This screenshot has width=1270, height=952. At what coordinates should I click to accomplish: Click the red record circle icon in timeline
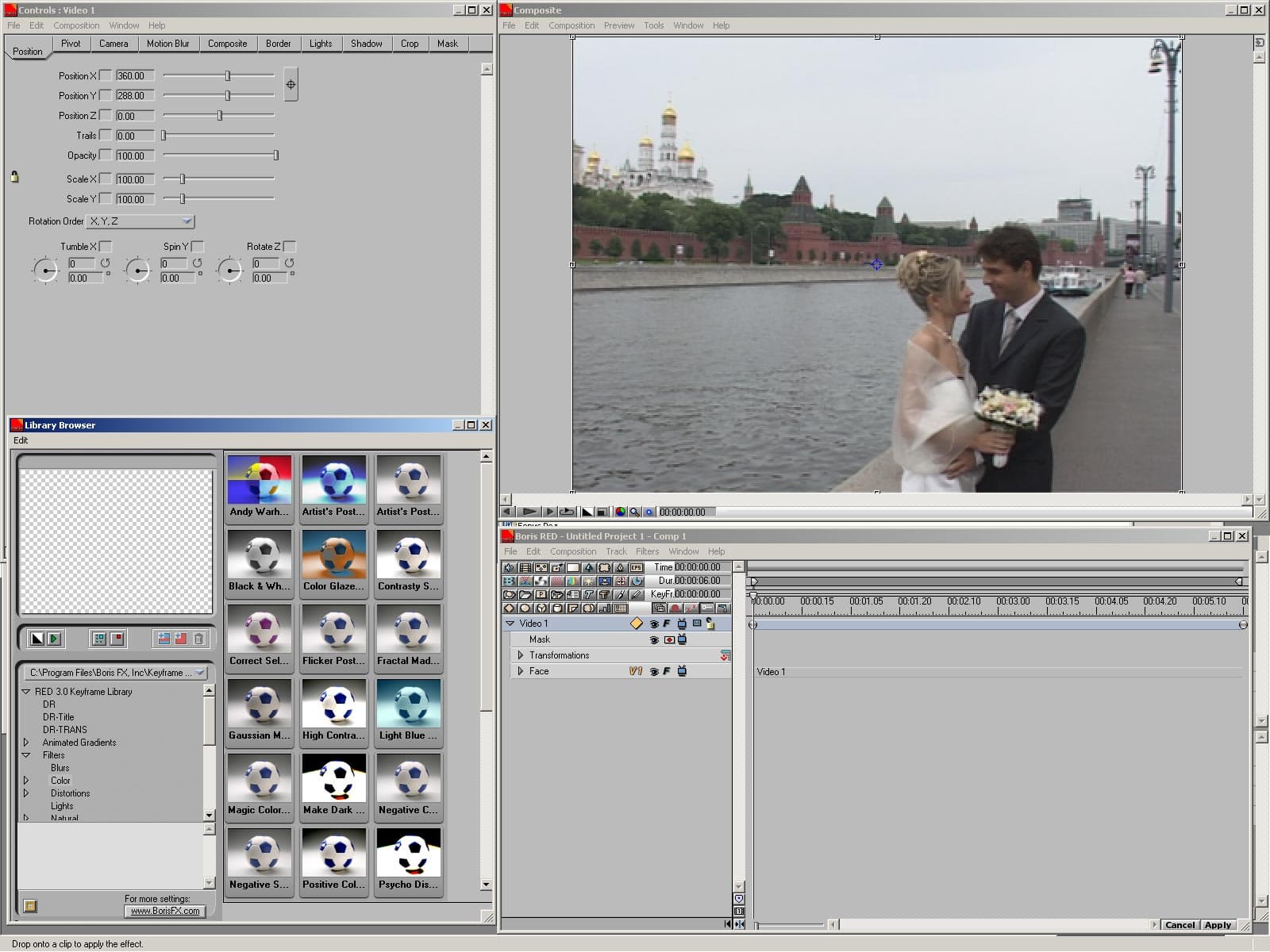pyautogui.click(x=675, y=608)
